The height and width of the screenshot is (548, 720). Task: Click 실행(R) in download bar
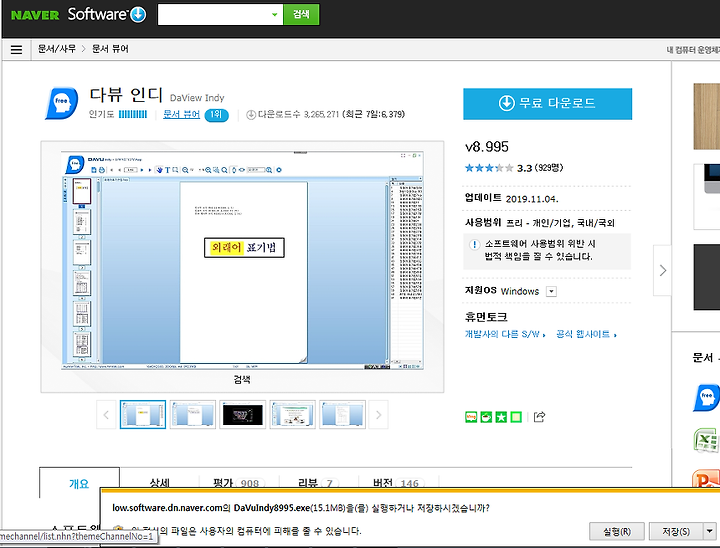(x=617, y=531)
